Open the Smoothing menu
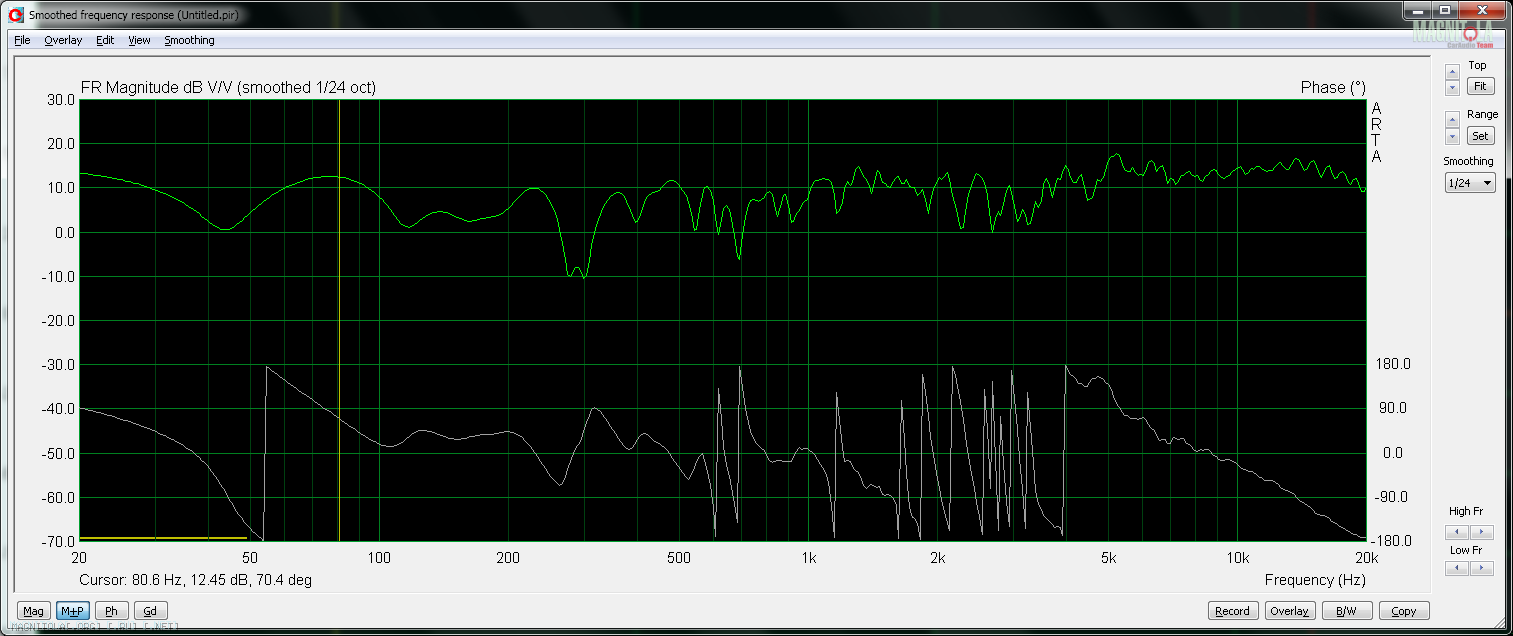Screen dimensions: 1513x636 click(x=189, y=40)
